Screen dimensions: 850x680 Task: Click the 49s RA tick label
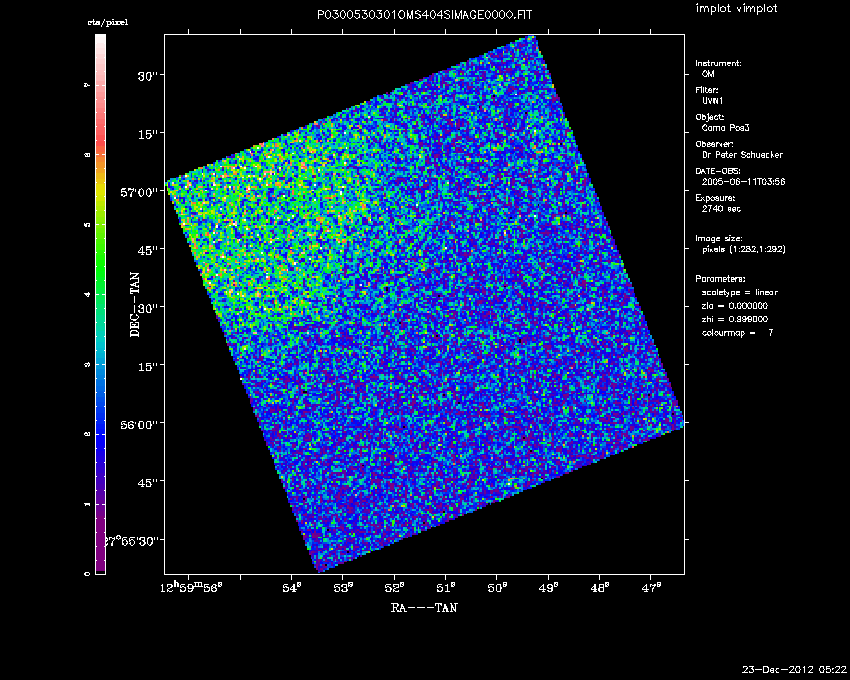549,588
